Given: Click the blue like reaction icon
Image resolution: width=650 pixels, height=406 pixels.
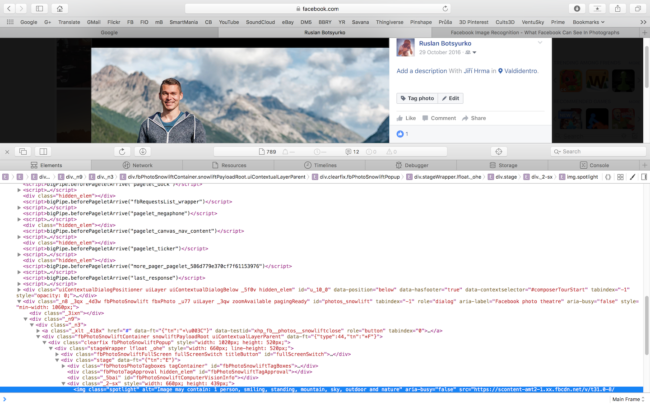Looking at the screenshot, I should tap(400, 134).
